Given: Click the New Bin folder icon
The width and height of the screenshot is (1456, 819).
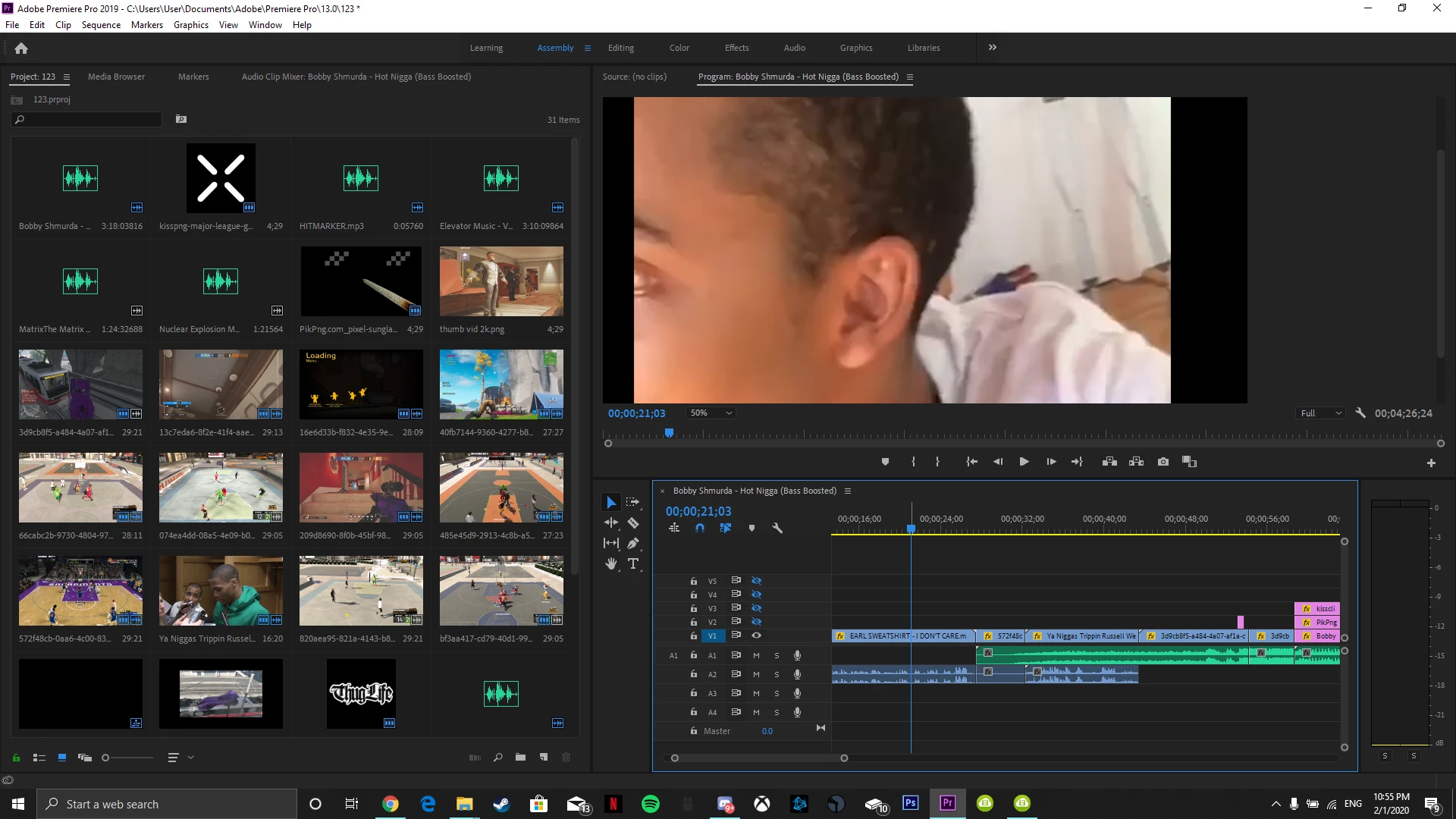Looking at the screenshot, I should pos(520,757).
